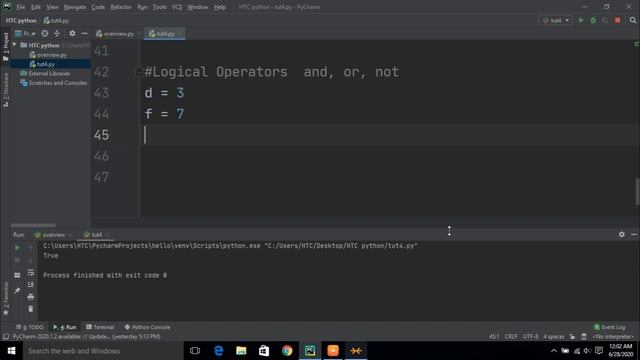This screenshot has height=360, width=640.
Task: Clear Run output with trash icon
Action: point(31,309)
